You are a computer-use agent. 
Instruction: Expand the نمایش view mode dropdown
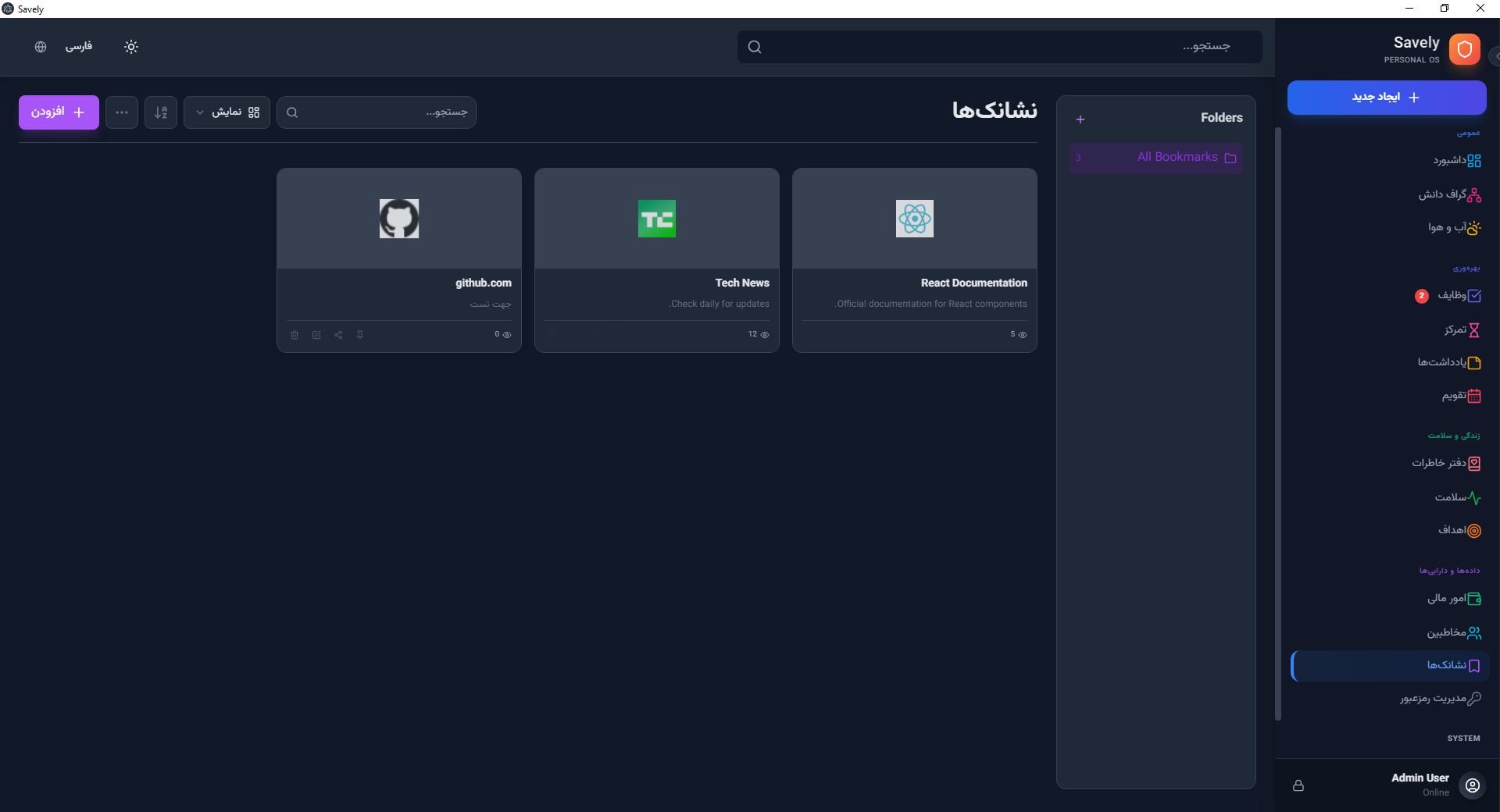[227, 112]
